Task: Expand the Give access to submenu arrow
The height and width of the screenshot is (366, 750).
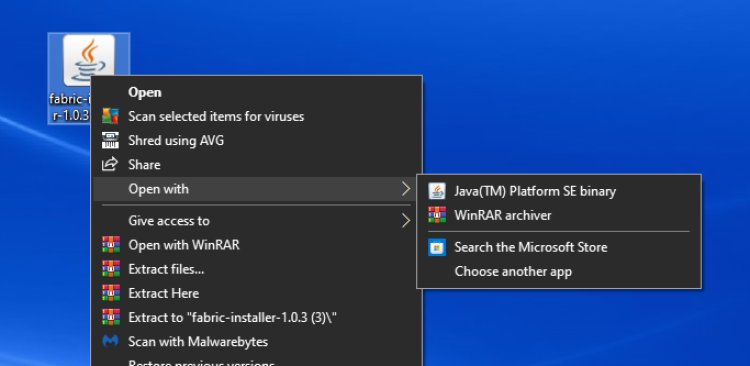Action: pos(406,221)
